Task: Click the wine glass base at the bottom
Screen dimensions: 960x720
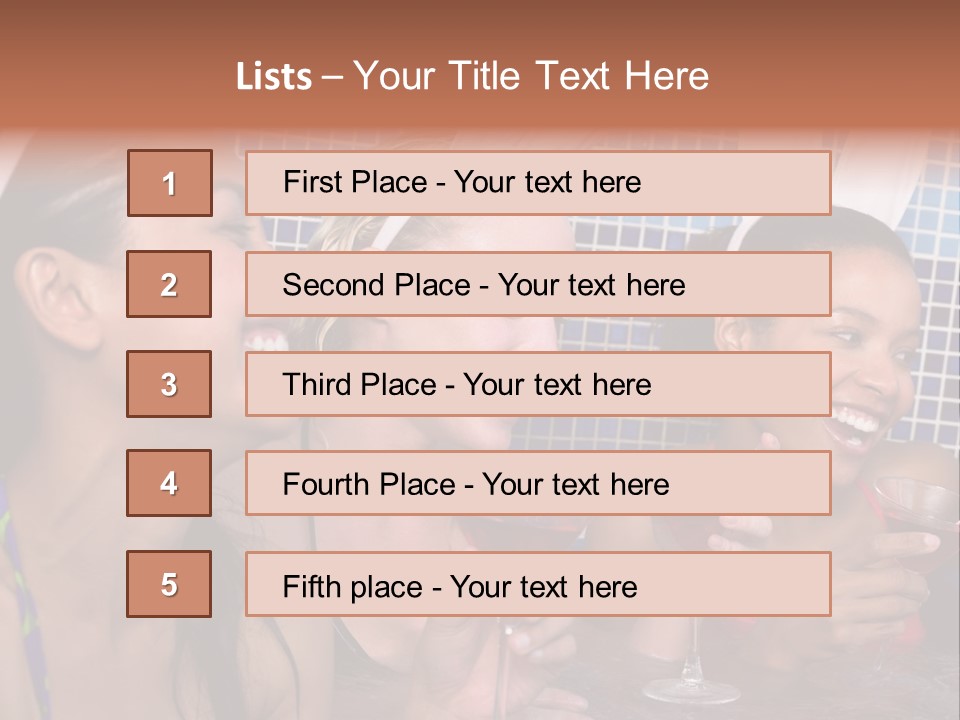Action: pos(691,689)
